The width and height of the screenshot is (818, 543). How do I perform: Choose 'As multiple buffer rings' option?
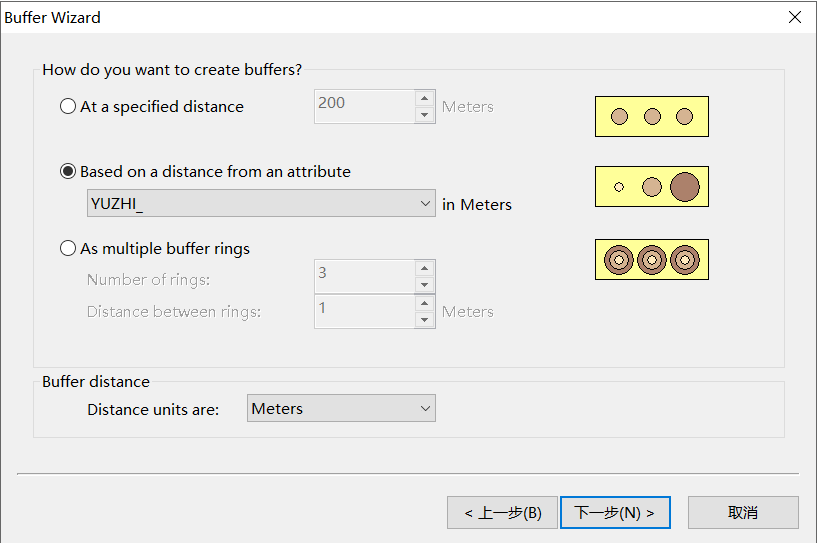click(68, 248)
